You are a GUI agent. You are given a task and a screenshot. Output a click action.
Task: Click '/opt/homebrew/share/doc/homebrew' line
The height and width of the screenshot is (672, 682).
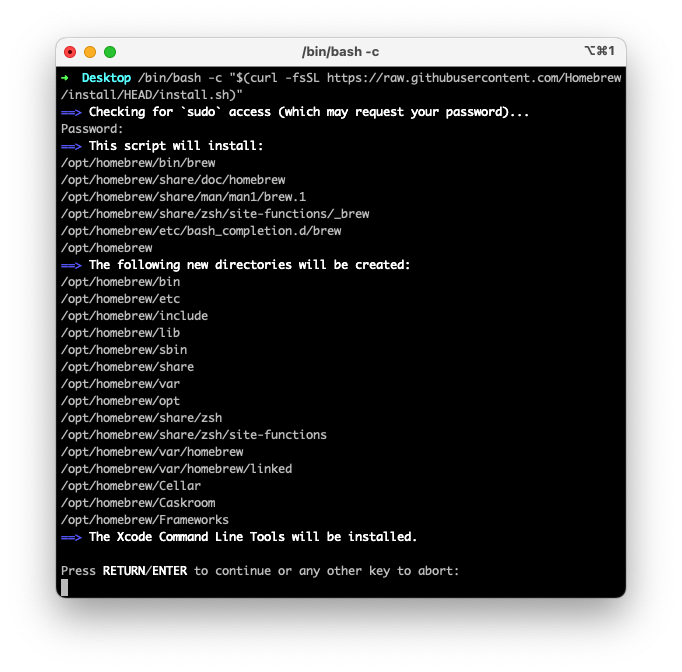173,180
